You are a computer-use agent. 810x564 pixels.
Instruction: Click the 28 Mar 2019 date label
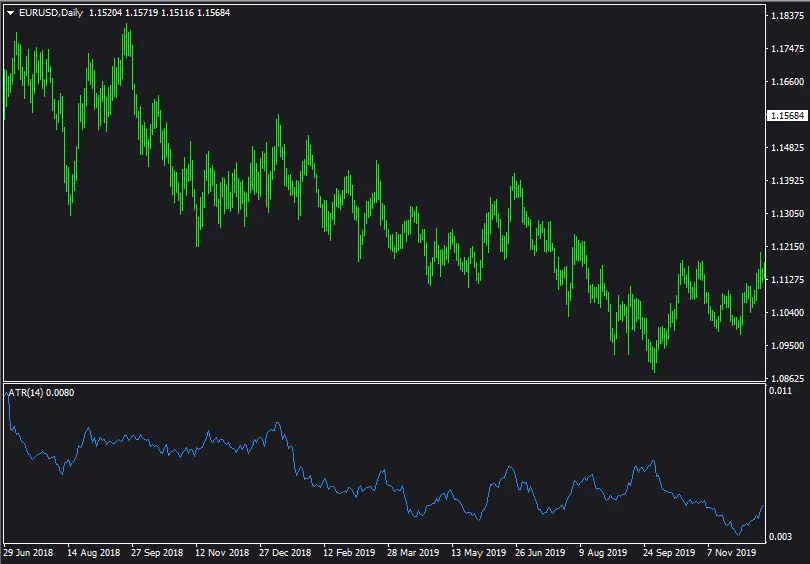click(x=413, y=553)
